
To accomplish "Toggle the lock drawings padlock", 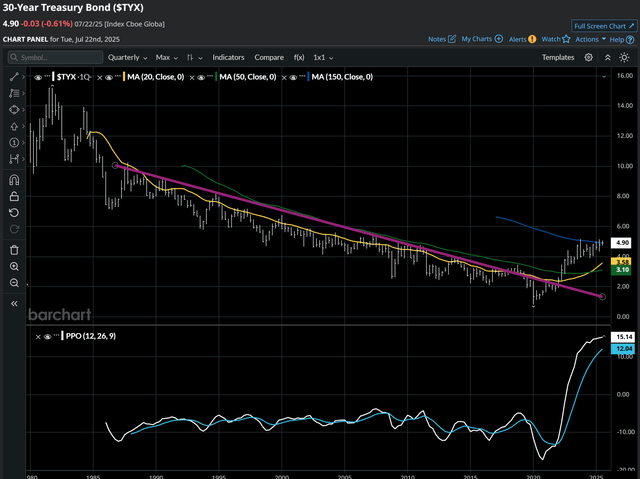I will pos(14,196).
